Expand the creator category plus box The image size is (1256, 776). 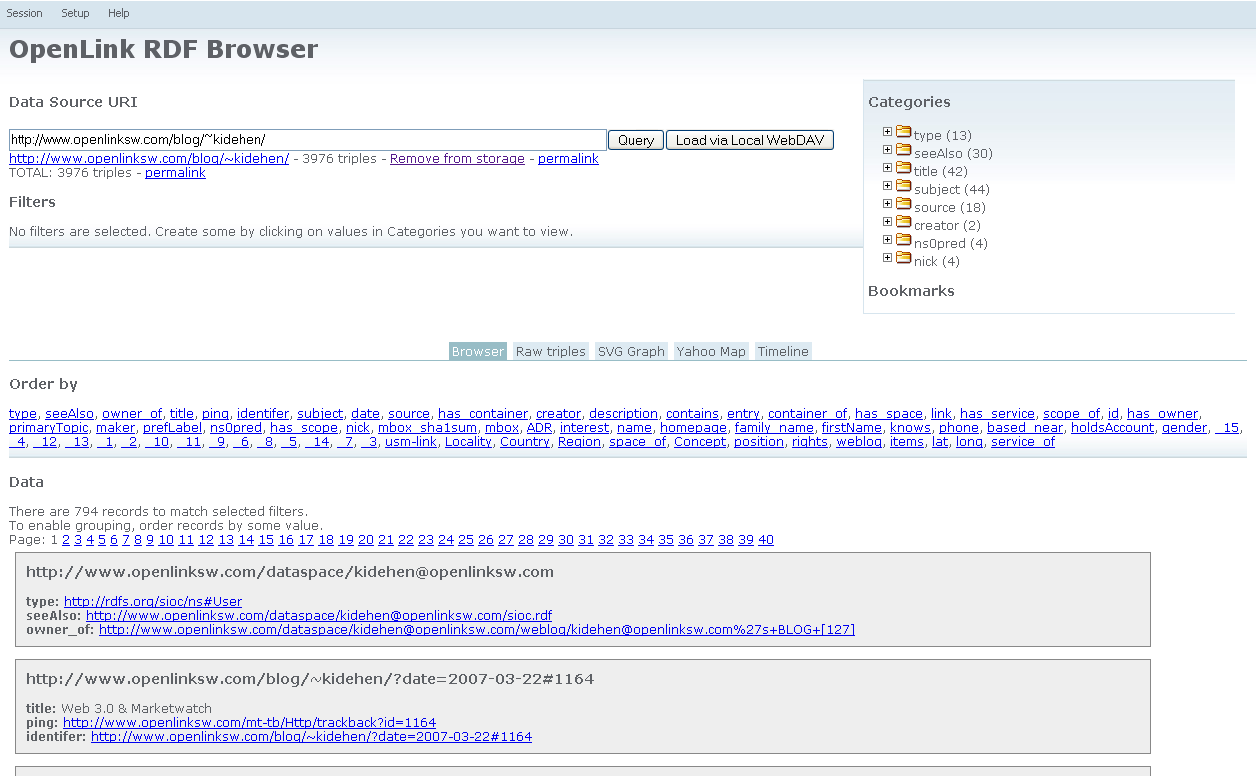(x=887, y=221)
